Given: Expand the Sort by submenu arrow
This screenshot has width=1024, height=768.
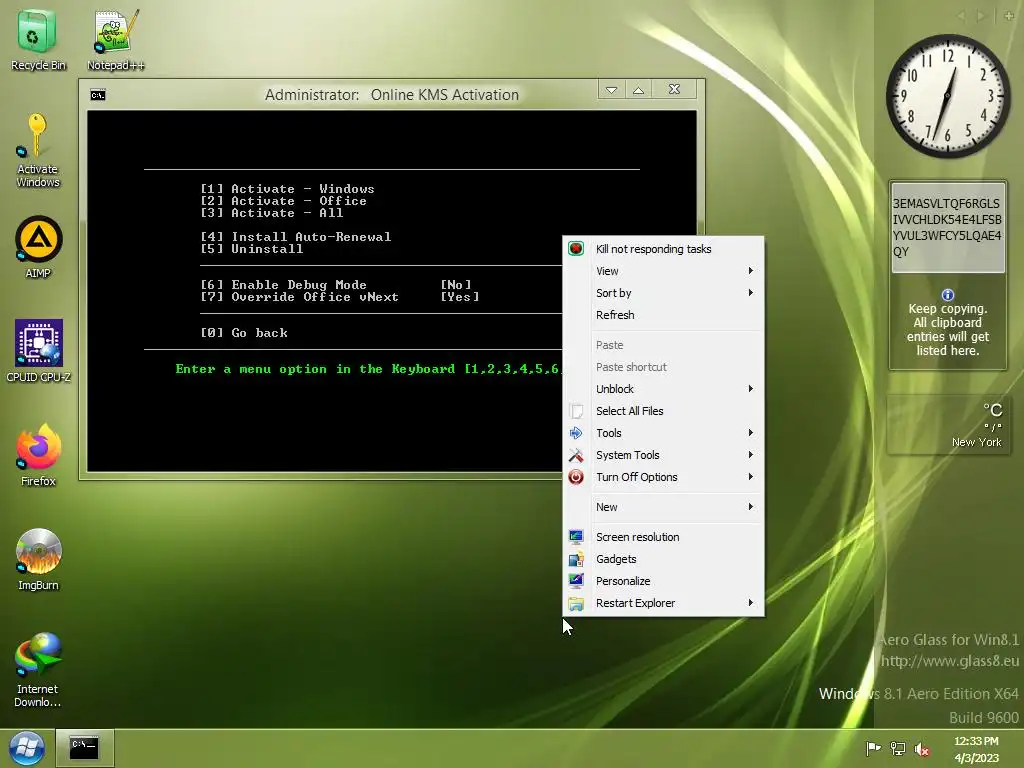Looking at the screenshot, I should tap(751, 293).
